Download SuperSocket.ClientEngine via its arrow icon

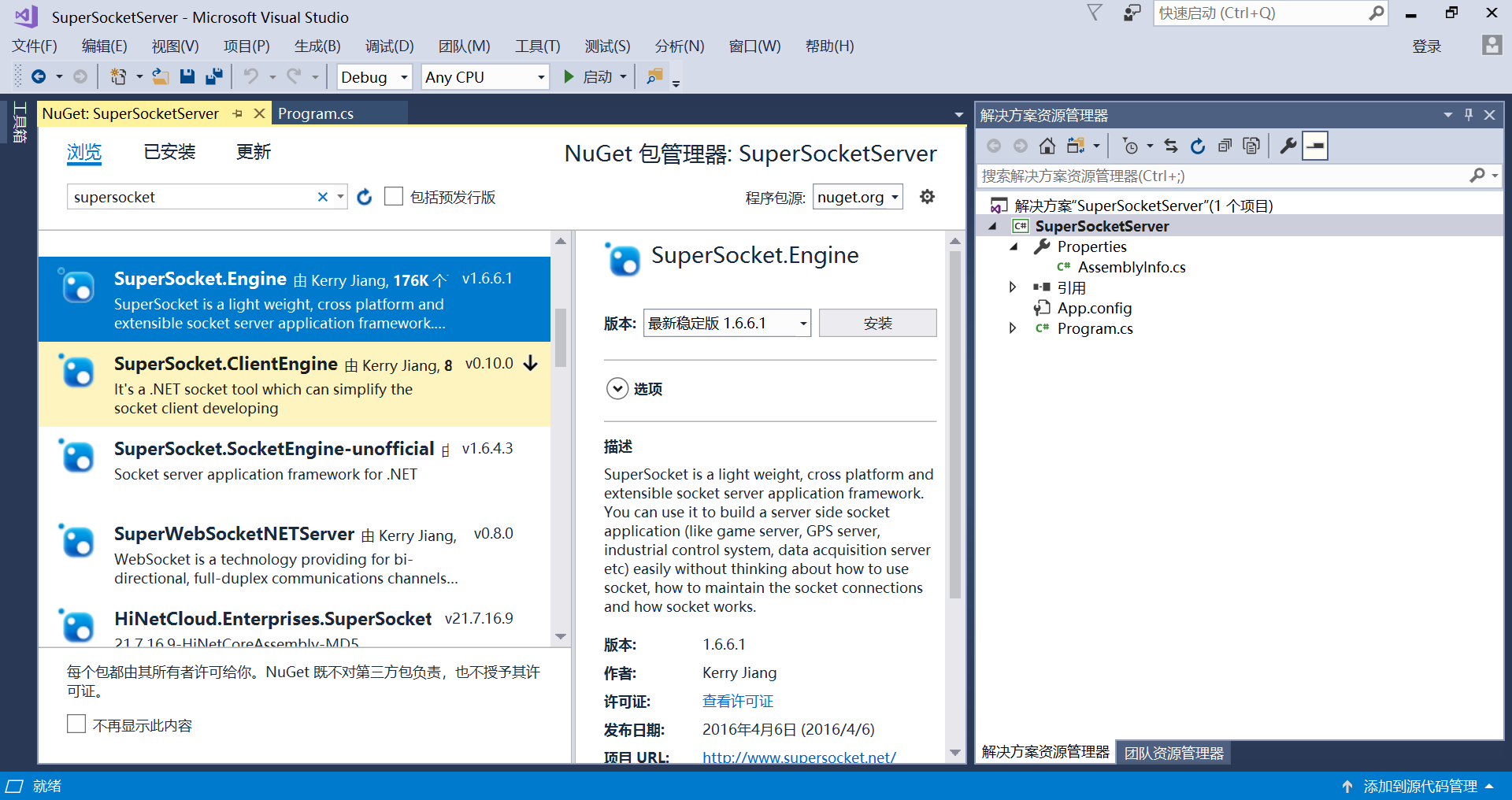pyautogui.click(x=531, y=364)
